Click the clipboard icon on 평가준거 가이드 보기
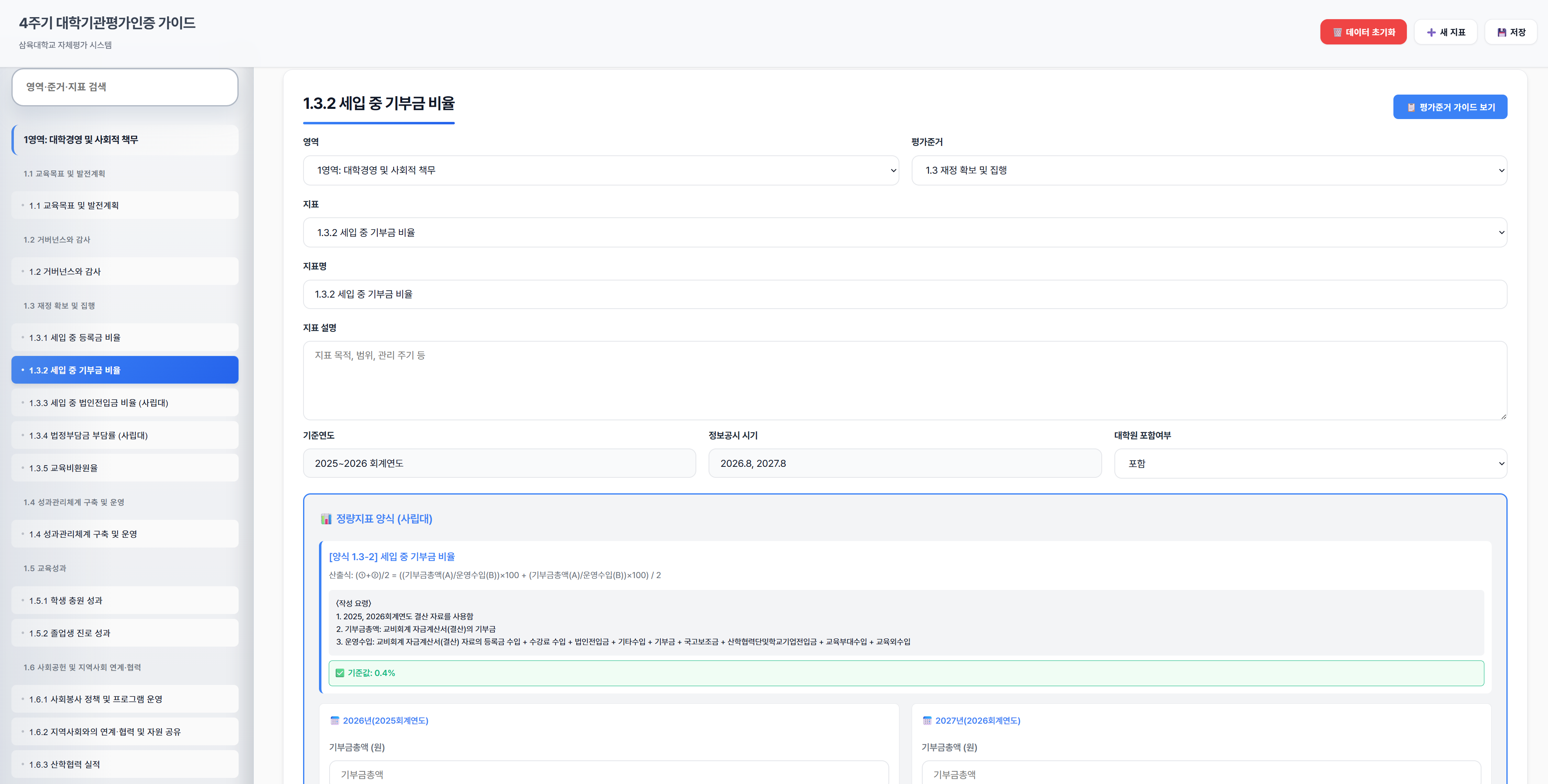The height and width of the screenshot is (784, 1548). pos(1411,108)
